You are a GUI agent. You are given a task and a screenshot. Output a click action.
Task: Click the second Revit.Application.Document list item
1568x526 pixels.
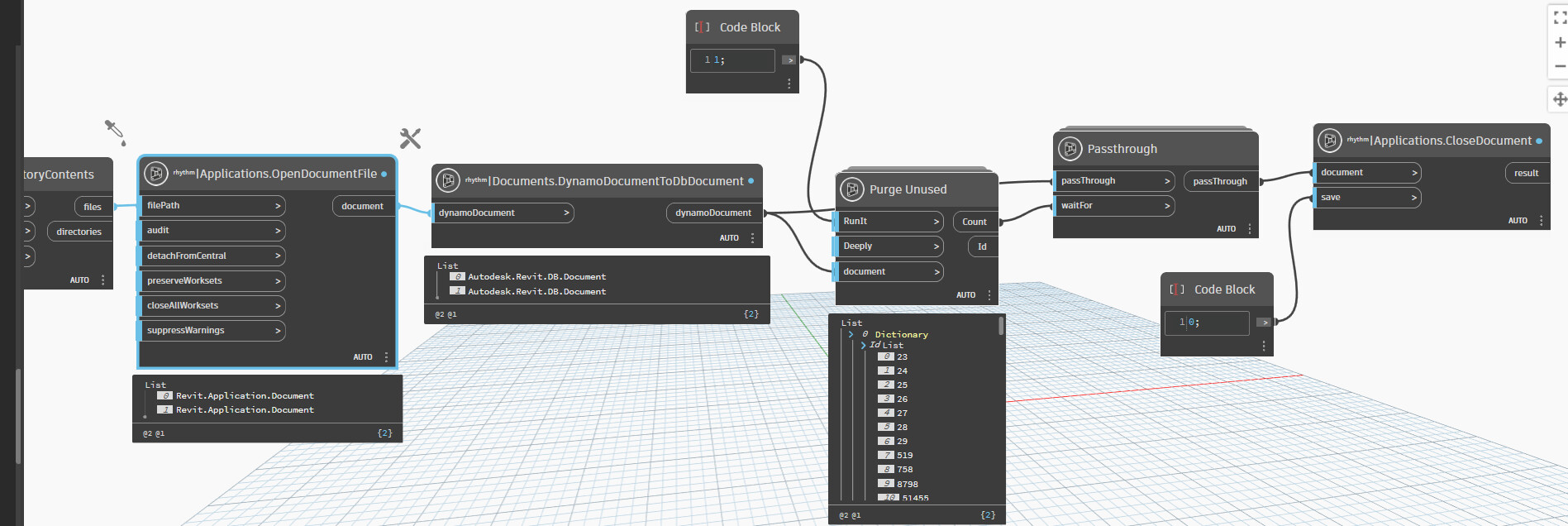tap(245, 410)
